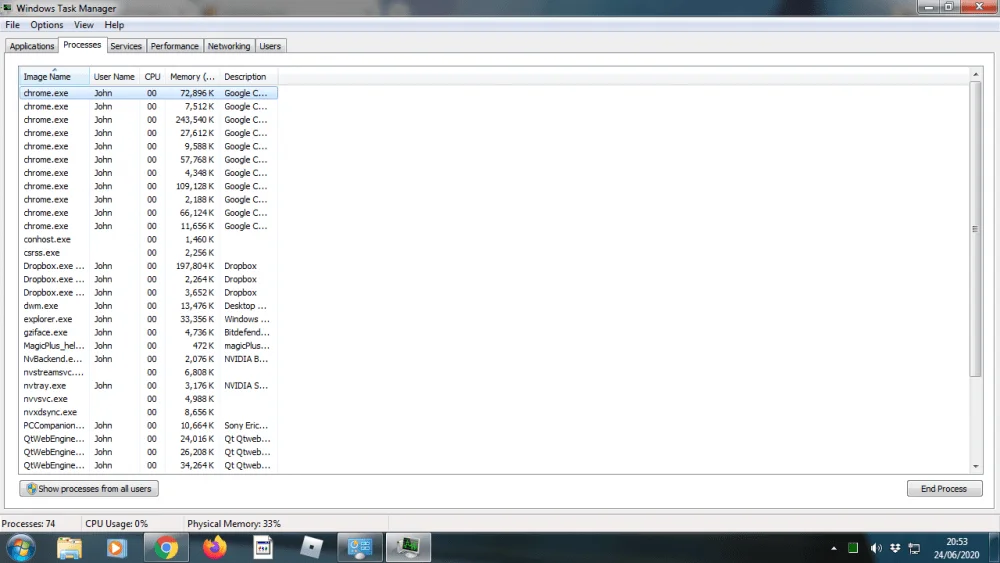1000x563 pixels.
Task: Click the Task Manager title bar icon
Action: pyautogui.click(x=7, y=8)
